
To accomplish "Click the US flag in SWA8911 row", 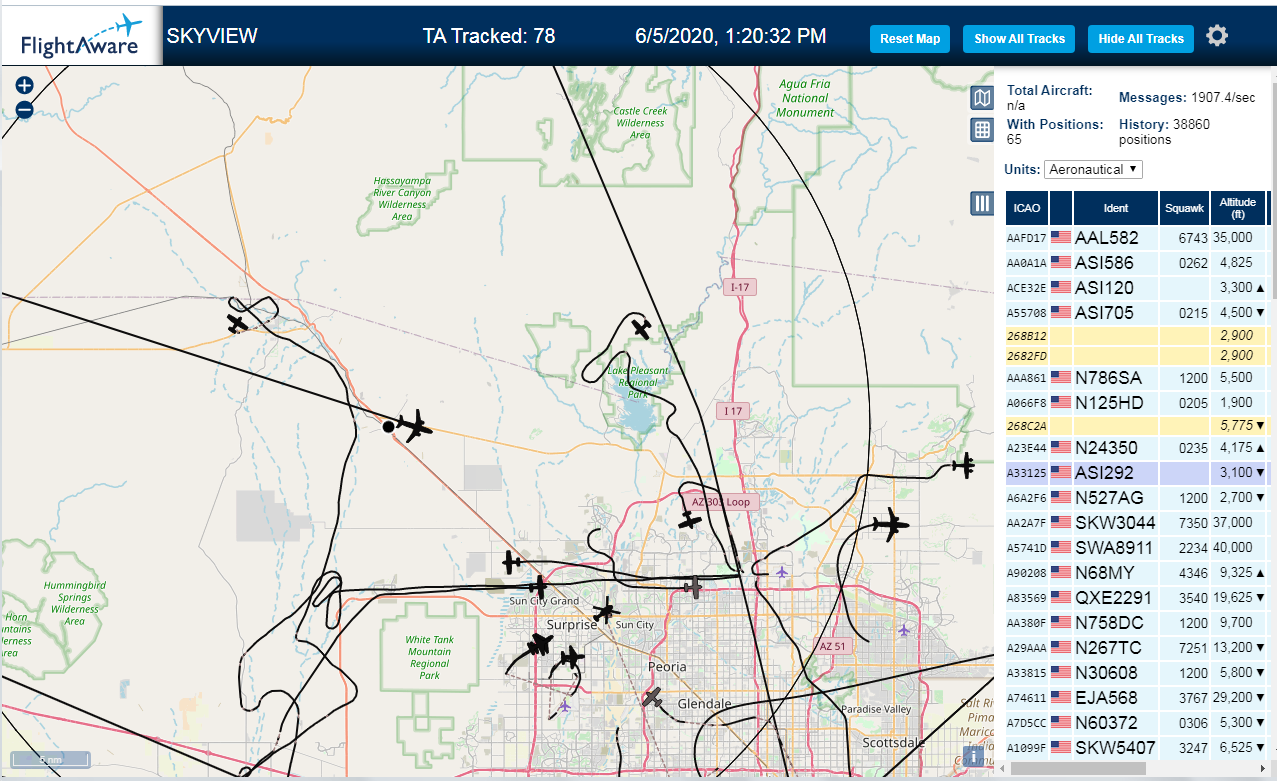I will (x=1061, y=548).
